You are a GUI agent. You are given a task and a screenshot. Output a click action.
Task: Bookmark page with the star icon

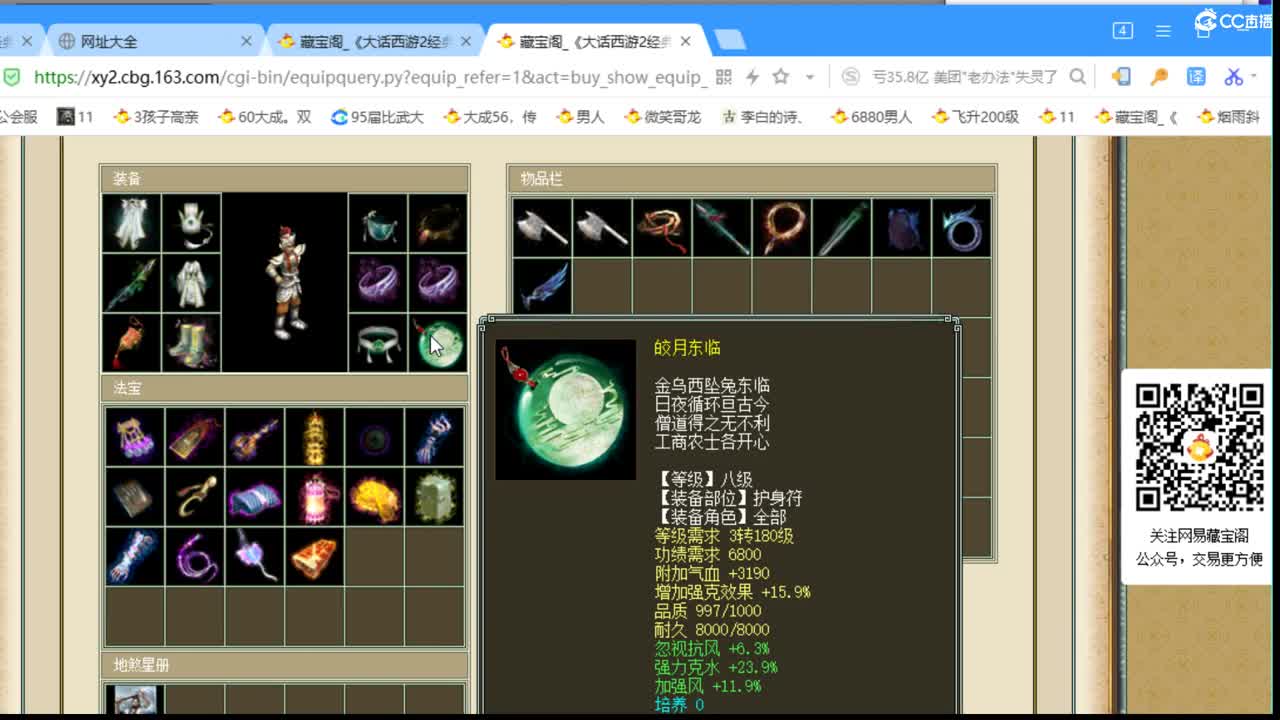pyautogui.click(x=781, y=77)
